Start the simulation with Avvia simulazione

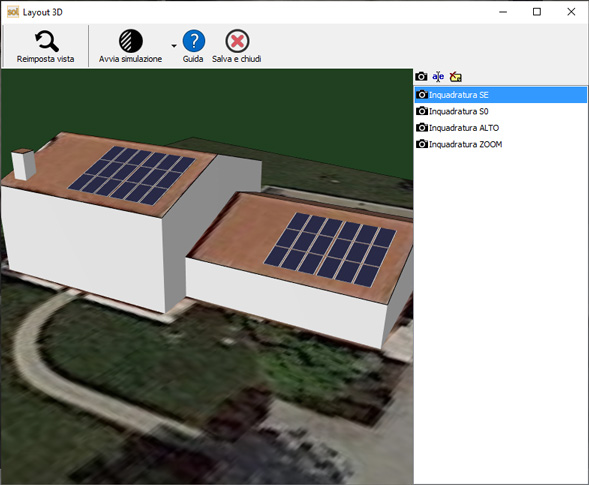coord(130,47)
